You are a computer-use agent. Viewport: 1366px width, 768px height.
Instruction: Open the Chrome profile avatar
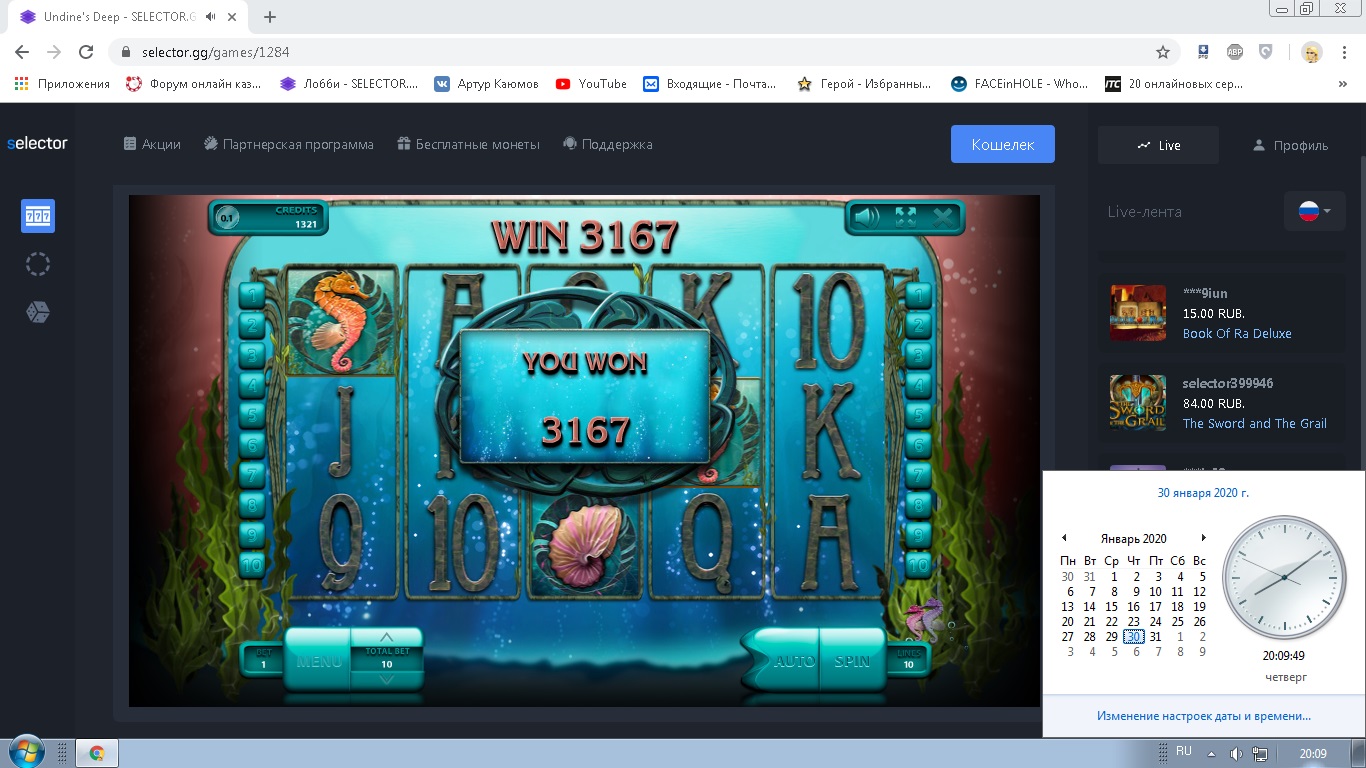point(1312,52)
